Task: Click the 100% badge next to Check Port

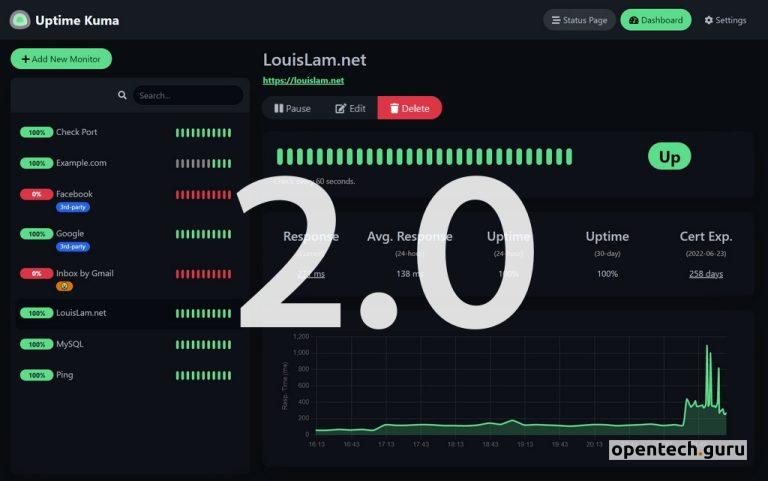Action: [x=37, y=132]
